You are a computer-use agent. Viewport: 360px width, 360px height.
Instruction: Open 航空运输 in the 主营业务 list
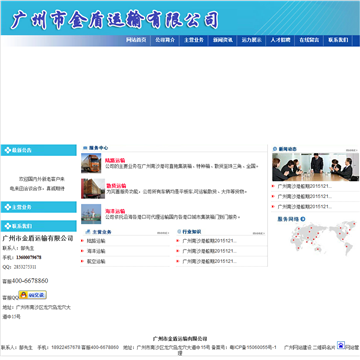[96, 261]
